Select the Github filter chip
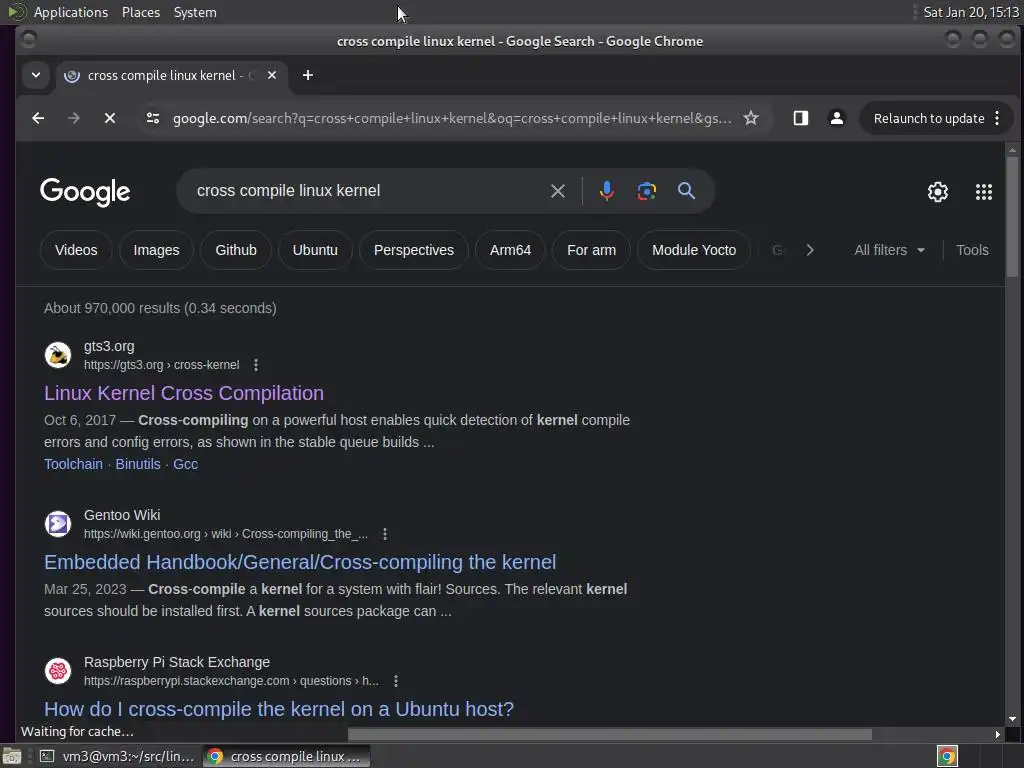Screen dimensions: 1024x768 (236, 250)
